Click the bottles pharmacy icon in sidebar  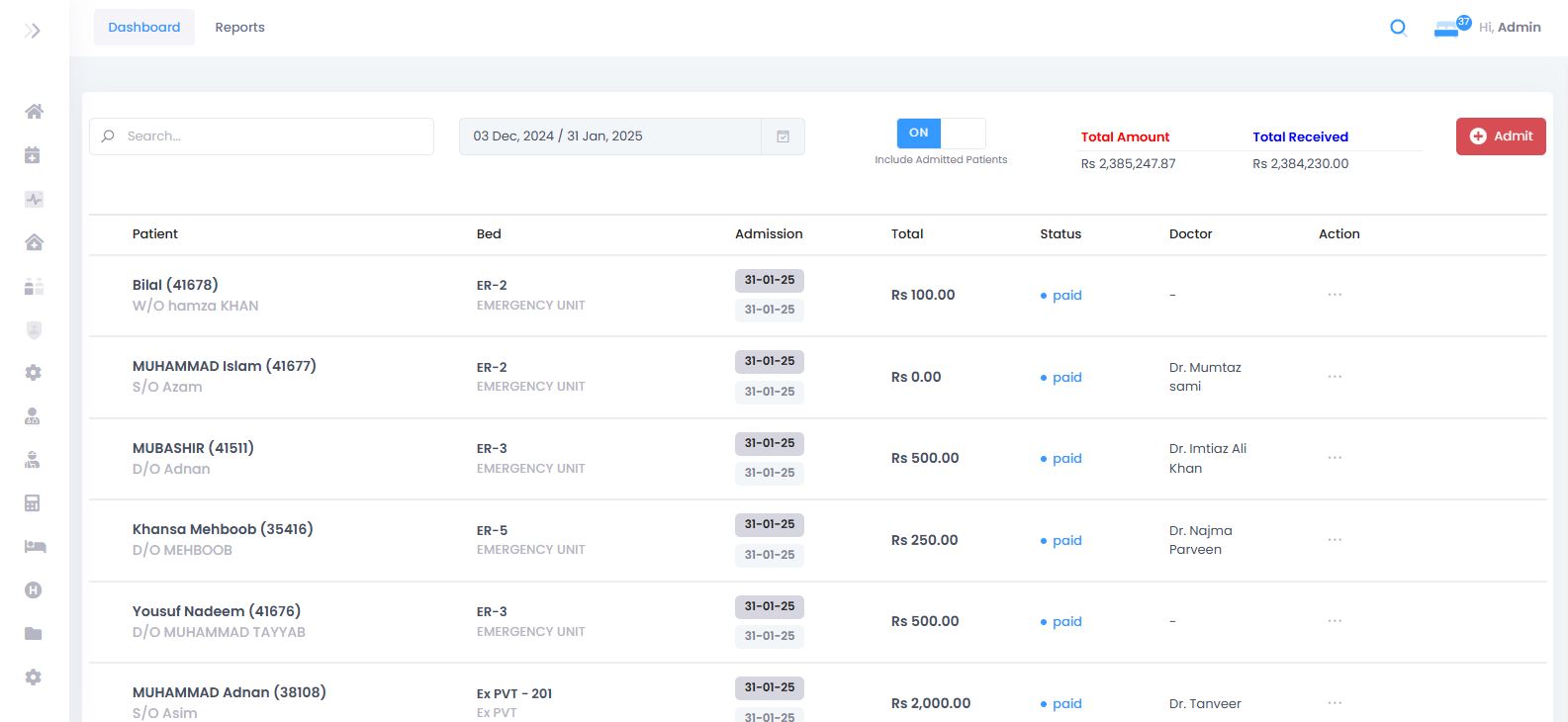coord(34,287)
